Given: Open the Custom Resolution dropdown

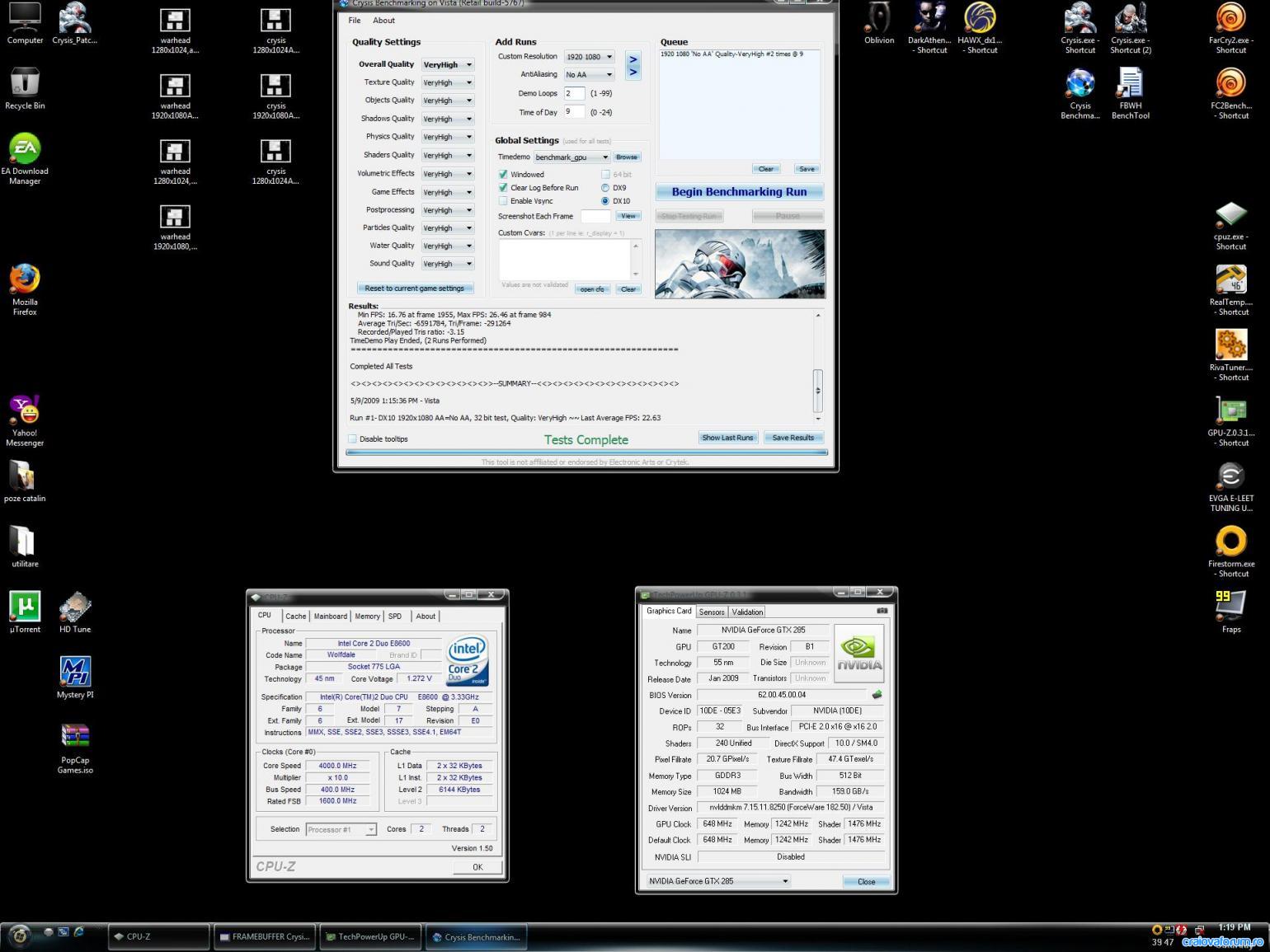Looking at the screenshot, I should [590, 57].
